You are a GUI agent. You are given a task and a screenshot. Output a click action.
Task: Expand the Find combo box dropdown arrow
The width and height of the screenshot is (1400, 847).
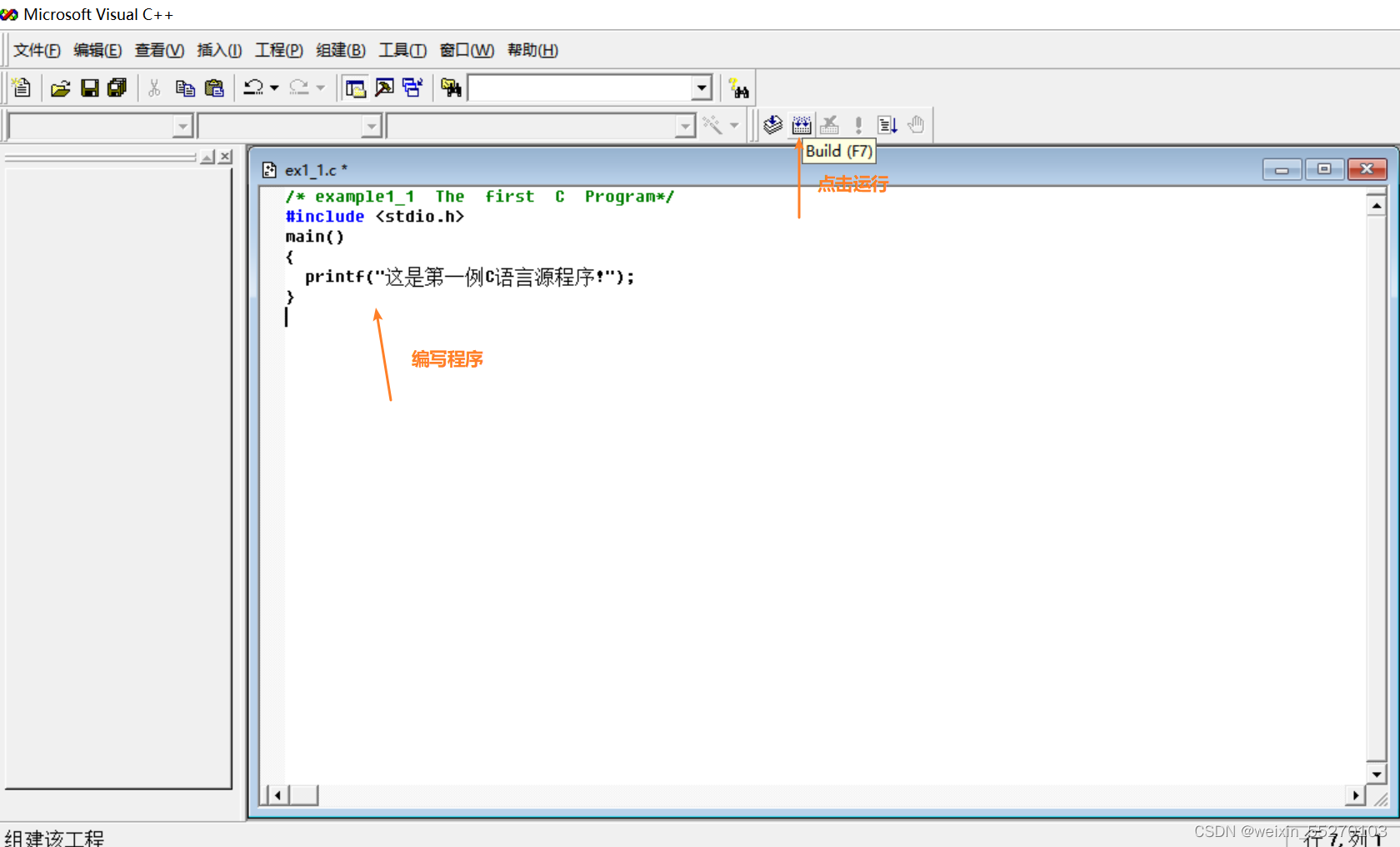[702, 88]
